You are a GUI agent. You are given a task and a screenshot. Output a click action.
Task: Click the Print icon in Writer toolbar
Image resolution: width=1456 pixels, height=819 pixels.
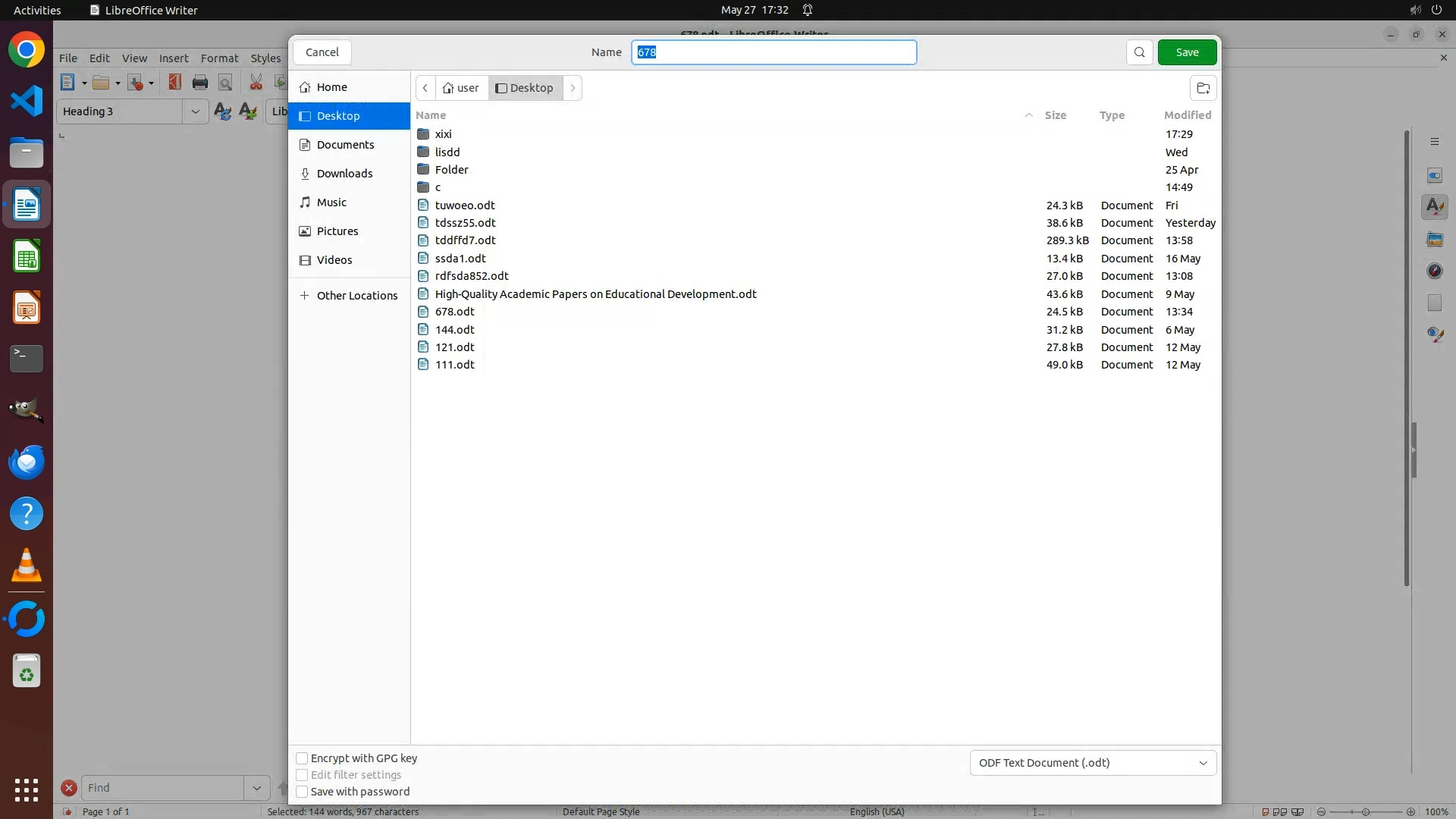coord(200,83)
